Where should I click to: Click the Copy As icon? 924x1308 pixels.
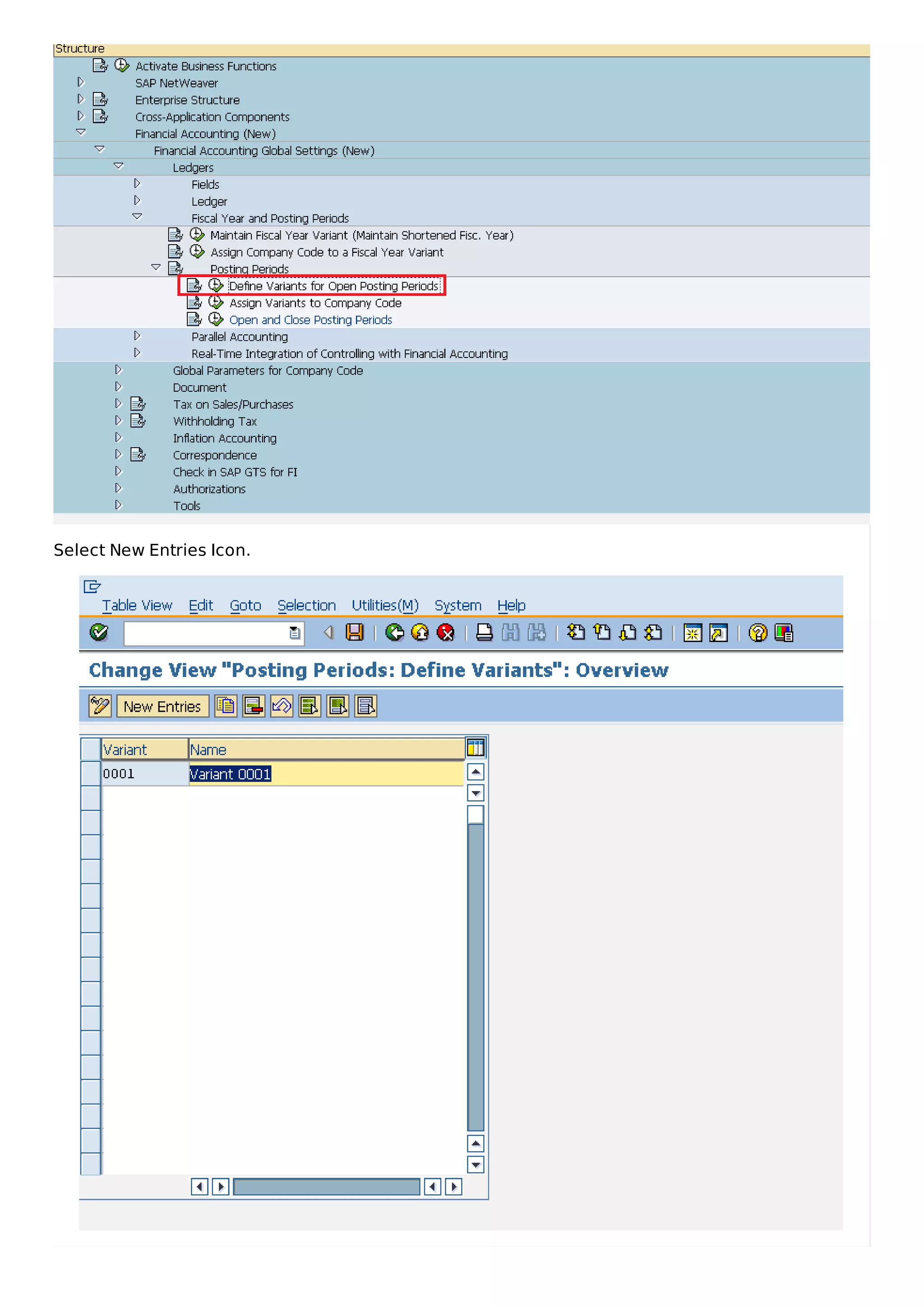click(x=226, y=706)
